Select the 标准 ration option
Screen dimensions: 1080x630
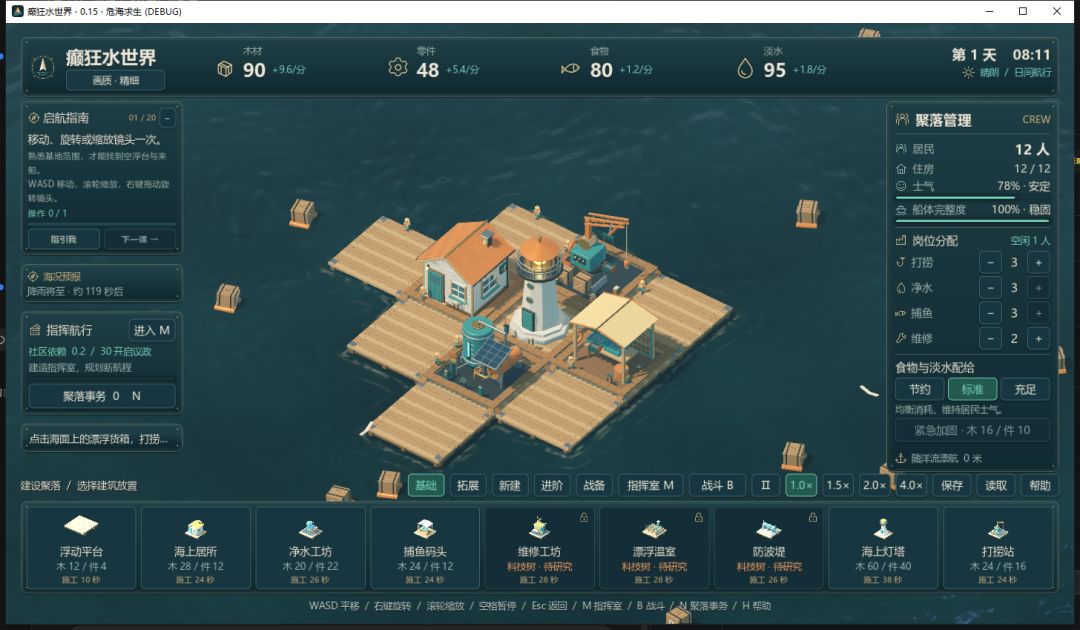coord(973,390)
